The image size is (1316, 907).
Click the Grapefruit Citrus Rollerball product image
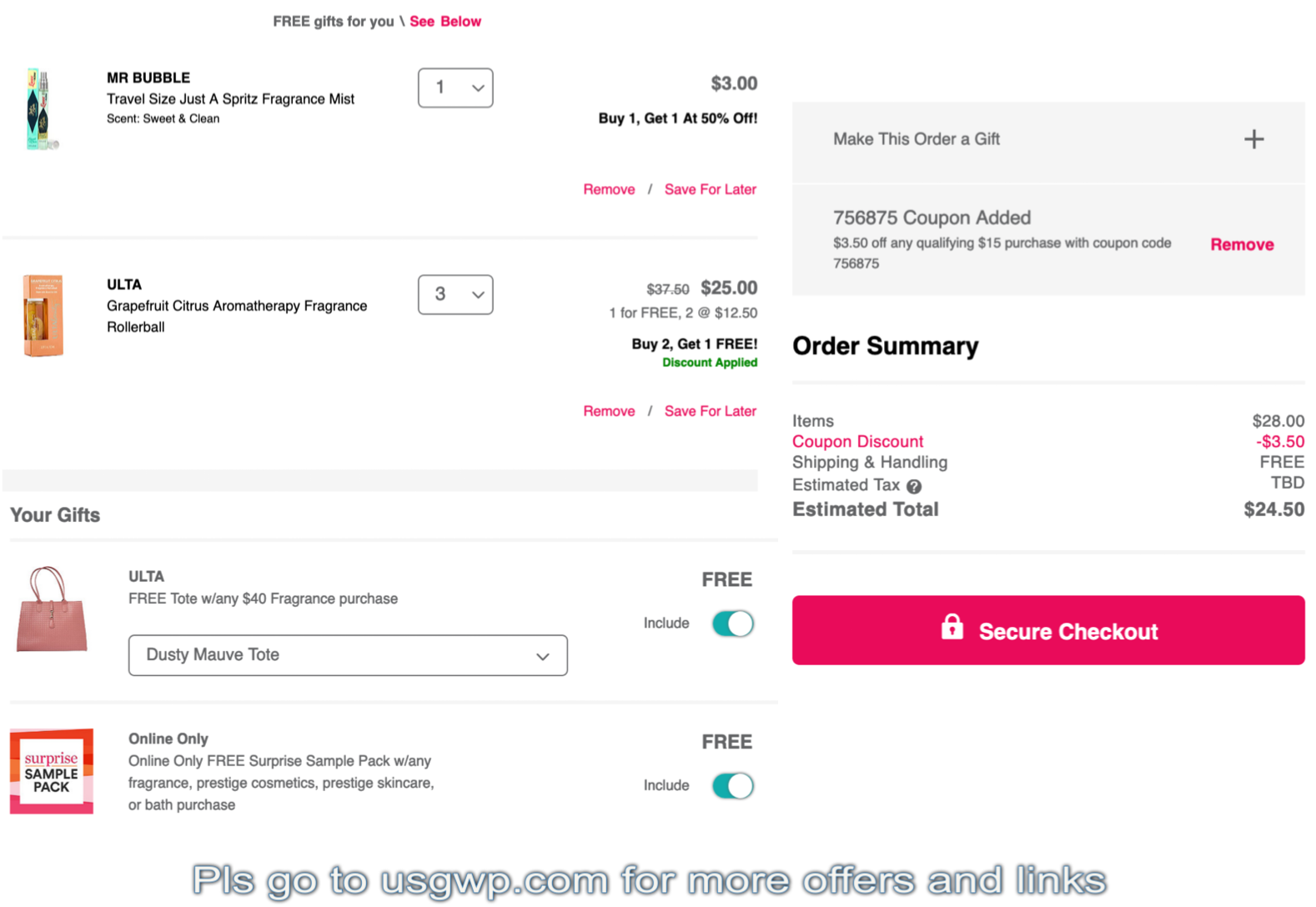click(x=43, y=315)
